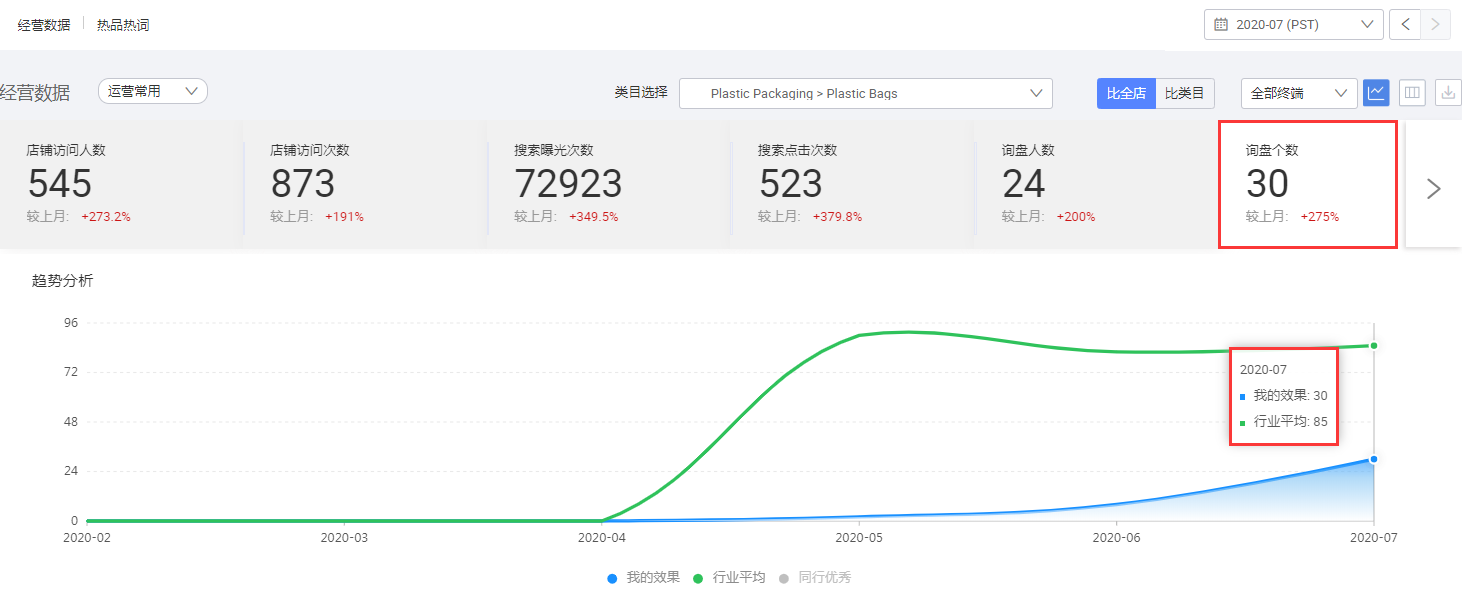The width and height of the screenshot is (1462, 592).
Task: Click the right chevron to see more metric cards
Action: [x=1434, y=188]
